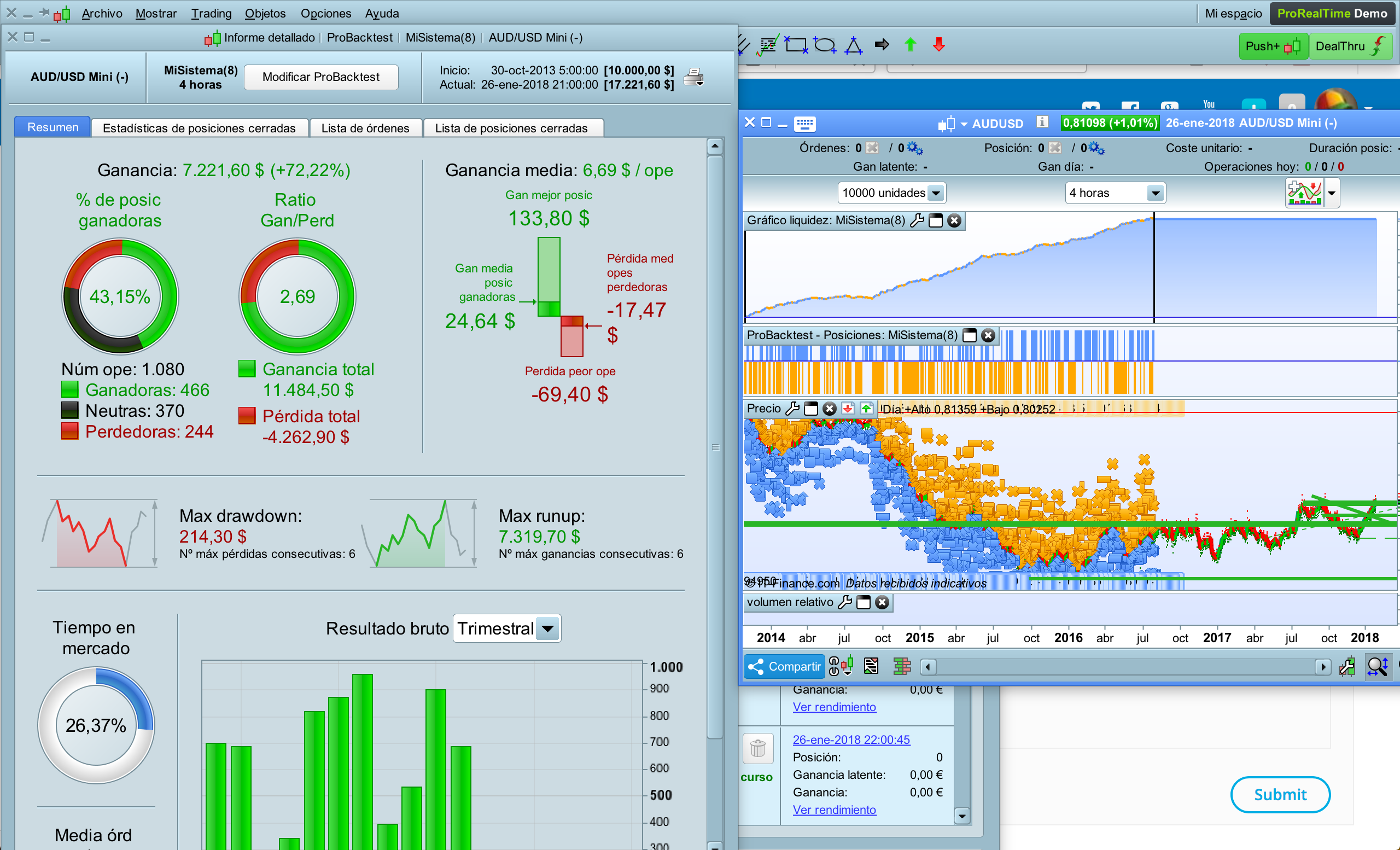Select the rectangle drawing tool

click(796, 45)
